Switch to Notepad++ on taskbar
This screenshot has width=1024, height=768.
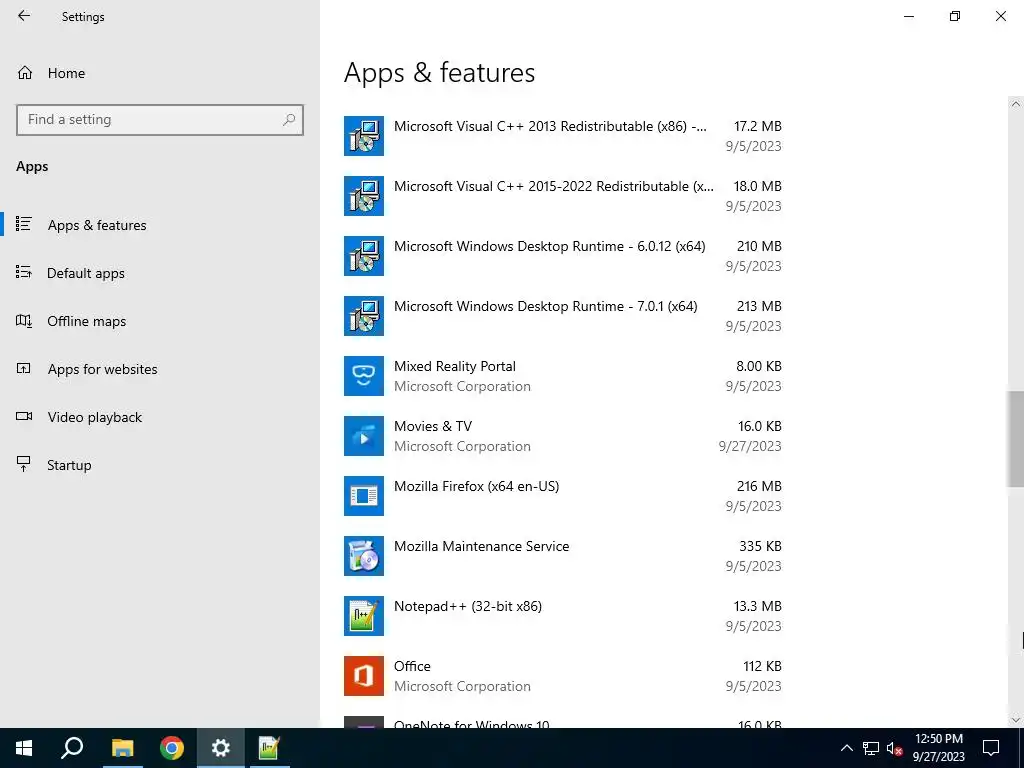pos(270,748)
